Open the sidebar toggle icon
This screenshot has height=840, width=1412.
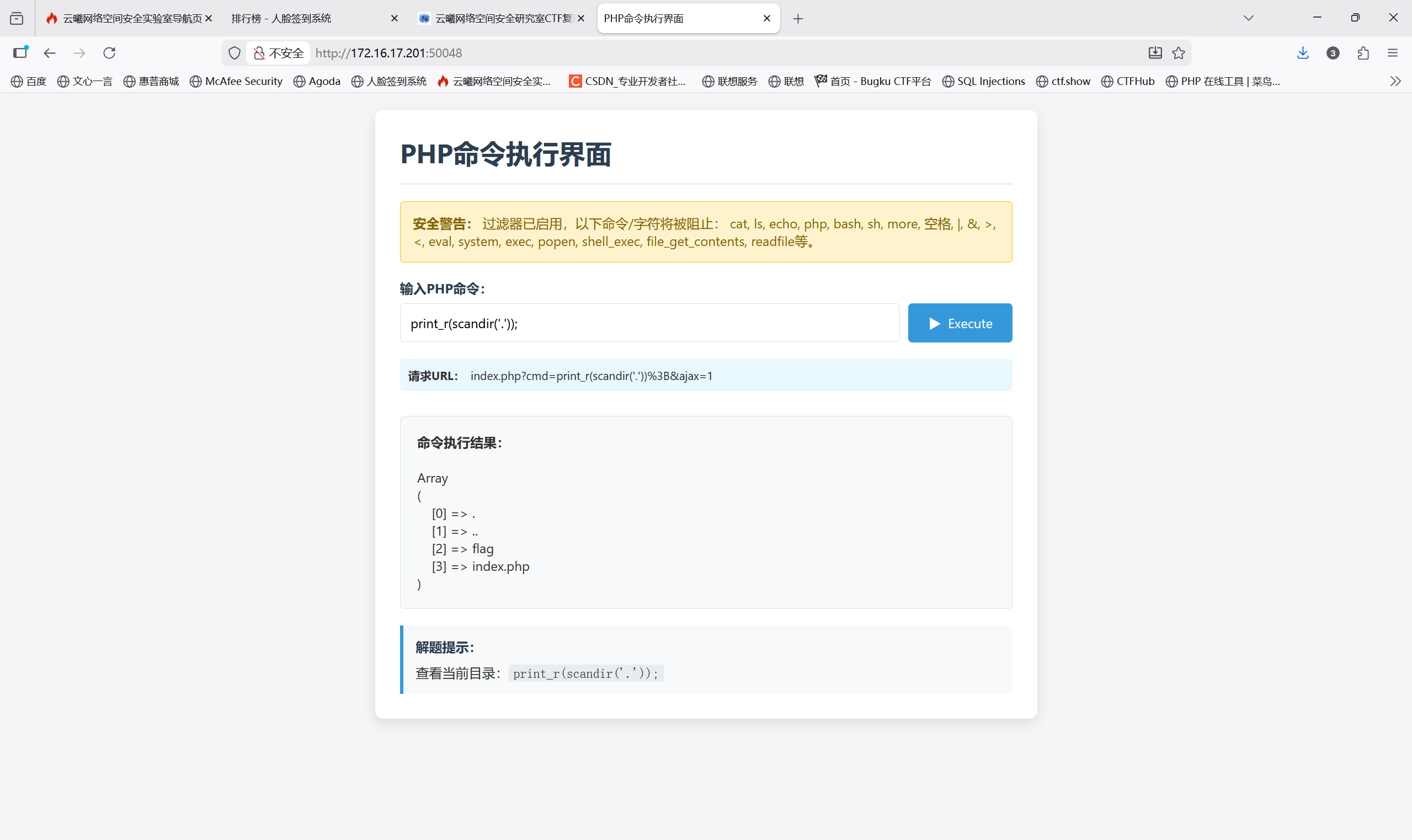[x=20, y=53]
